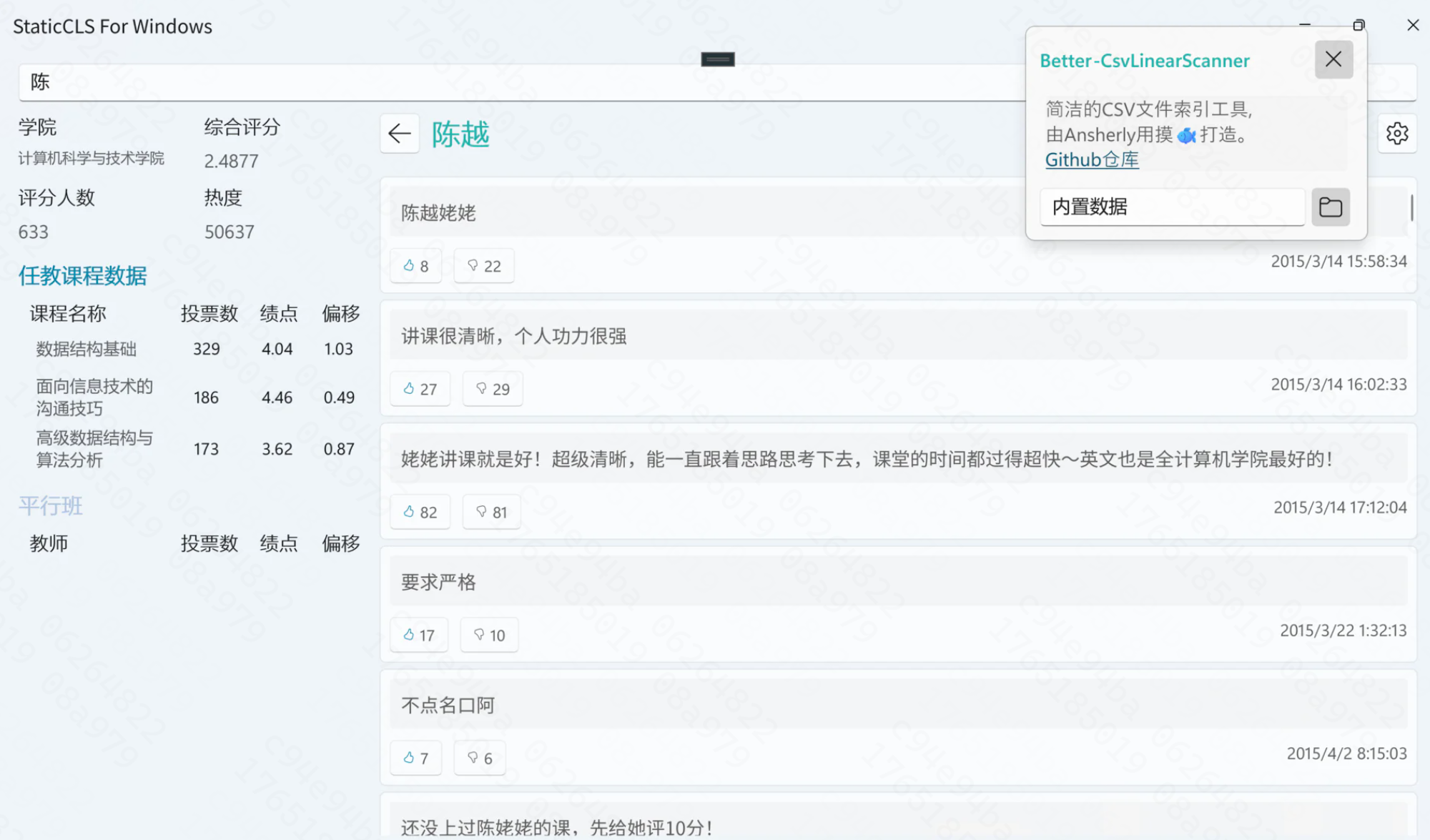Click the 平行班 section header

pyautogui.click(x=51, y=506)
